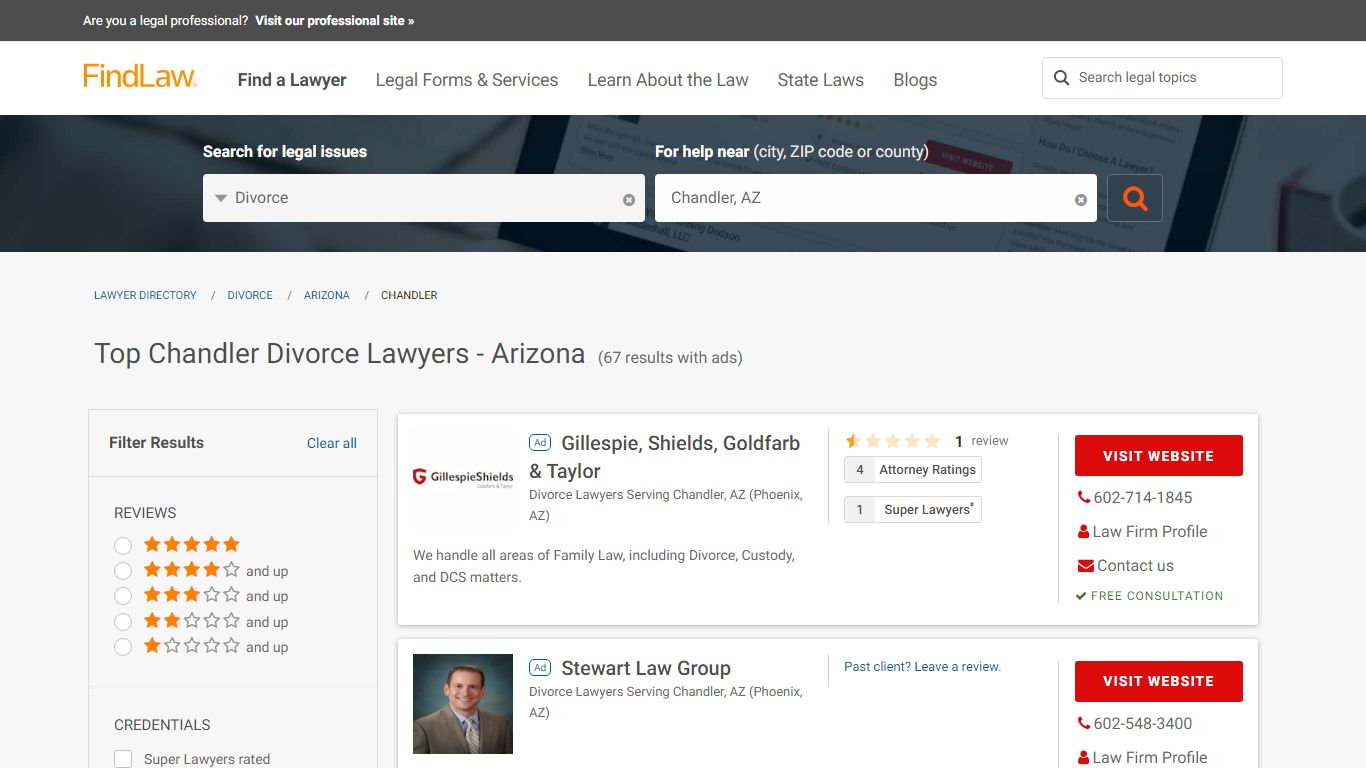Click the phone icon next to 602-548-3400
Screen dimensions: 1366x768
[x=1084, y=723]
